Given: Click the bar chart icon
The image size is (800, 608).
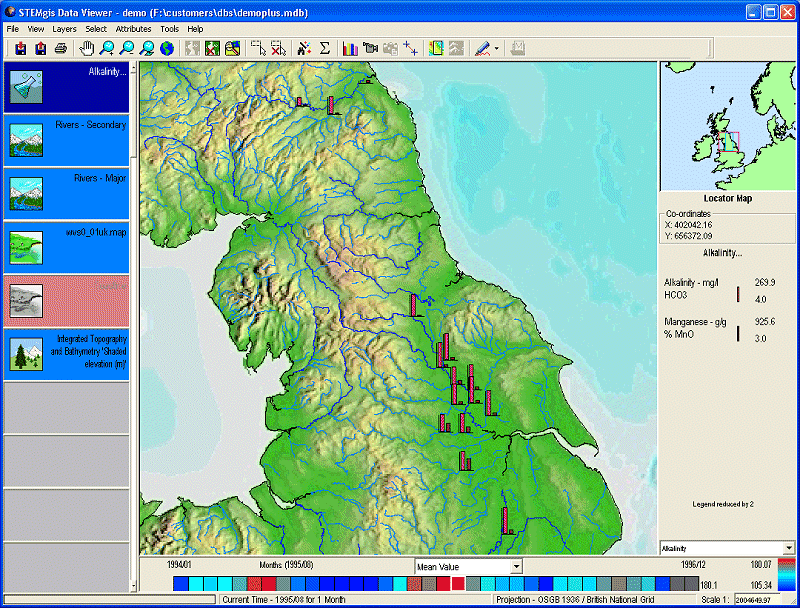Looking at the screenshot, I should (350, 48).
